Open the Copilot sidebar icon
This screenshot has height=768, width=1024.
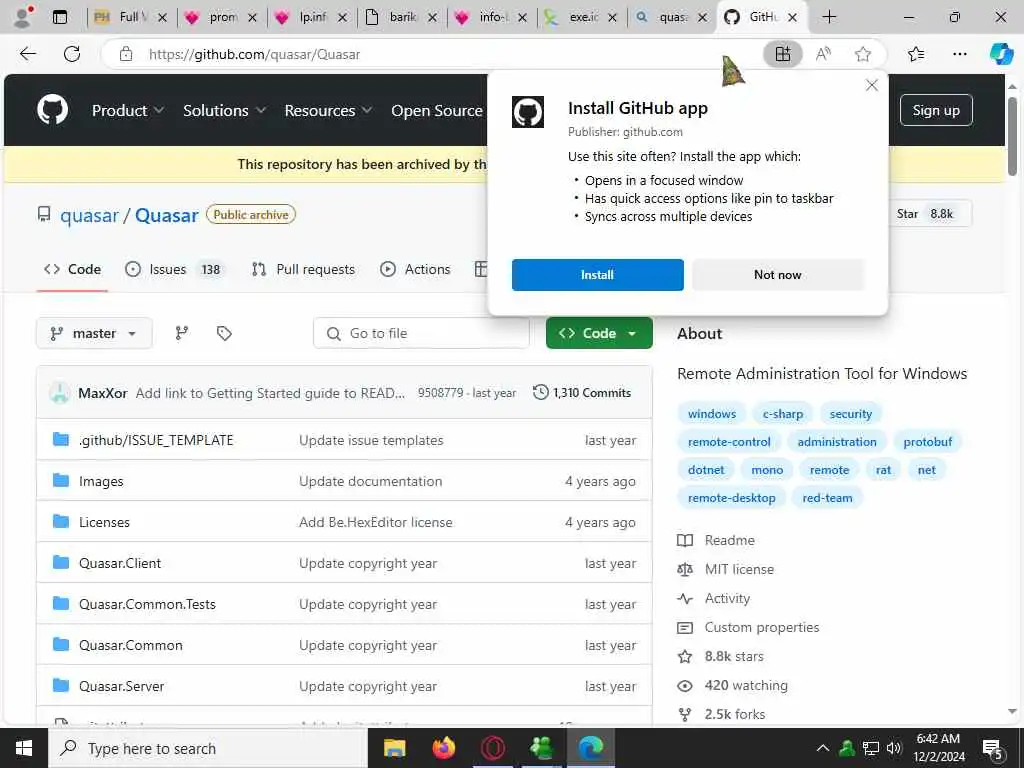[x=1001, y=54]
